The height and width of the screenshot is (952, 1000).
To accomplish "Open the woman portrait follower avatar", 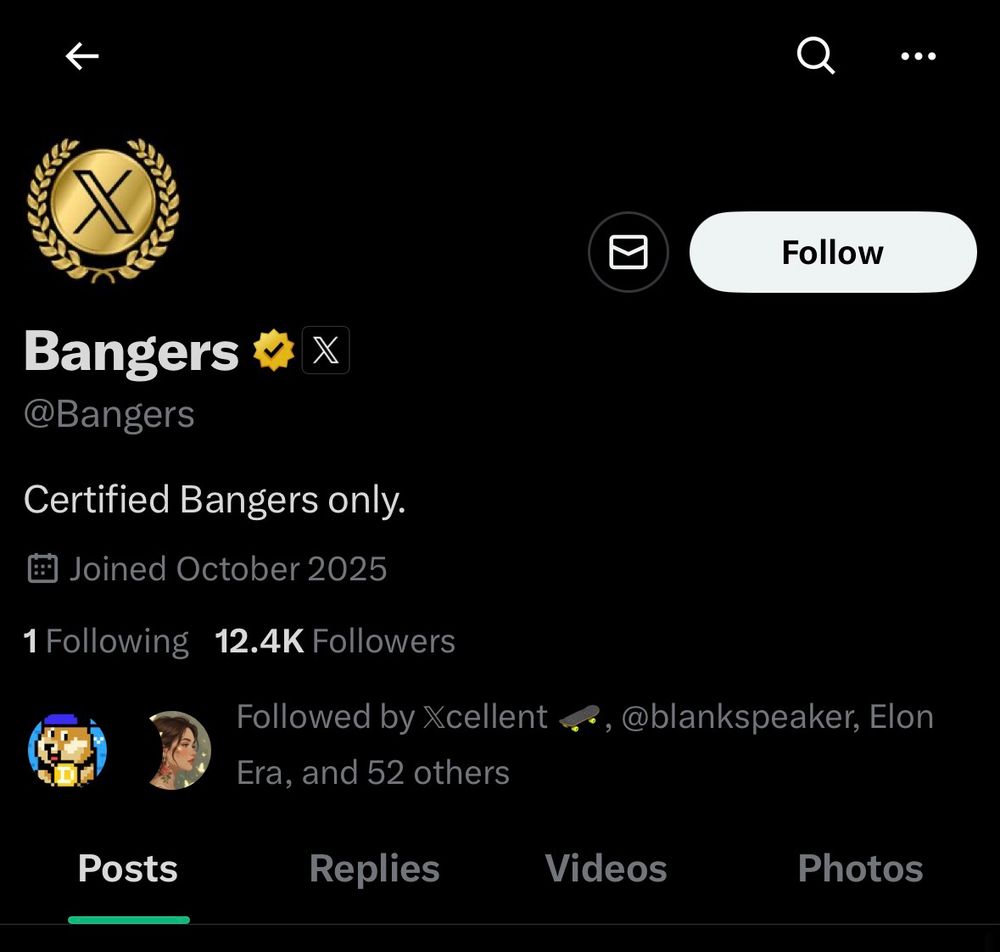I will (178, 751).
